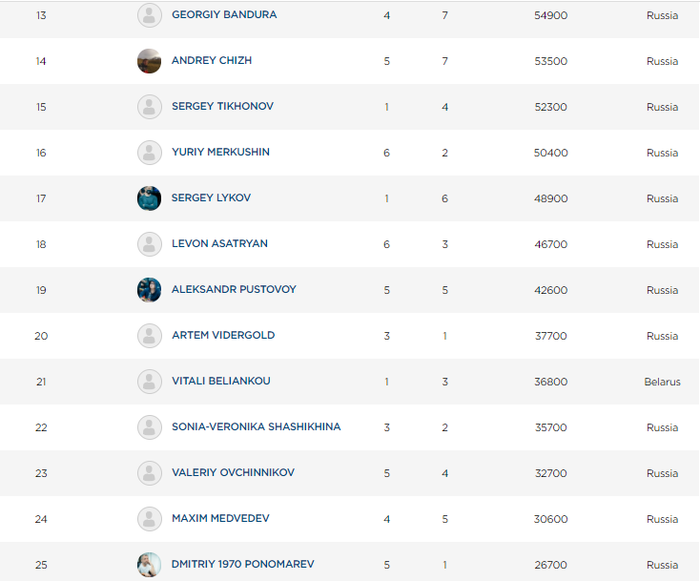Visit the Vitali Beliankou player link
This screenshot has width=700, height=581.
coord(221,381)
